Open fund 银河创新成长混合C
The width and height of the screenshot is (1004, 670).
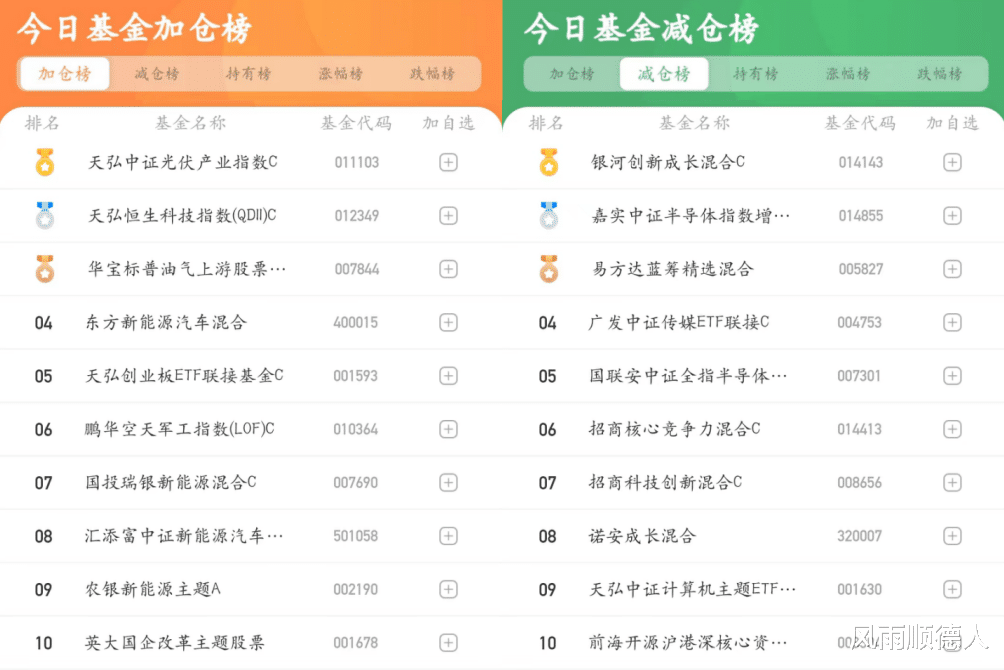667,162
